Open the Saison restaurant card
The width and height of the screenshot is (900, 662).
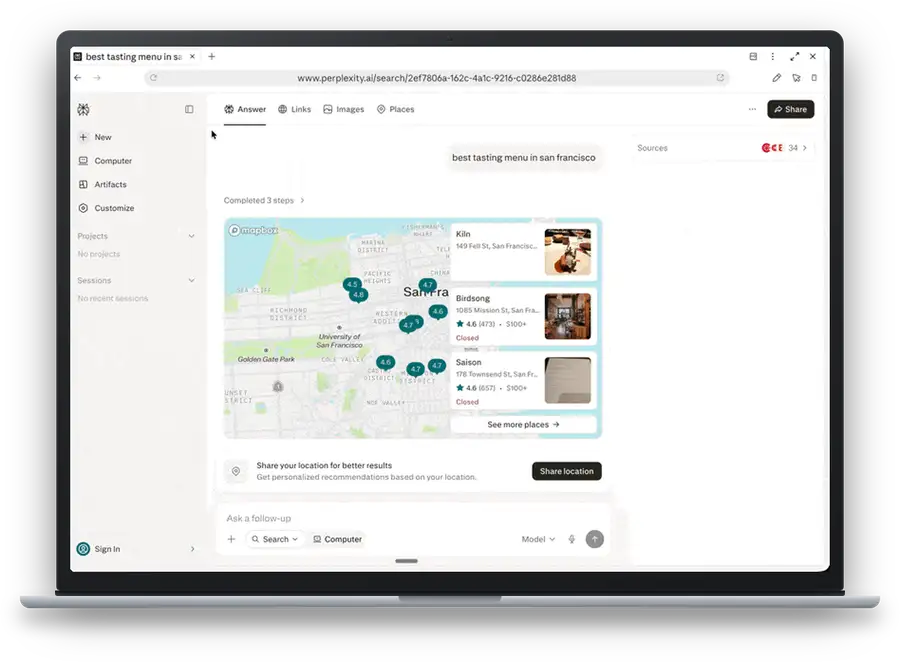tap(523, 381)
